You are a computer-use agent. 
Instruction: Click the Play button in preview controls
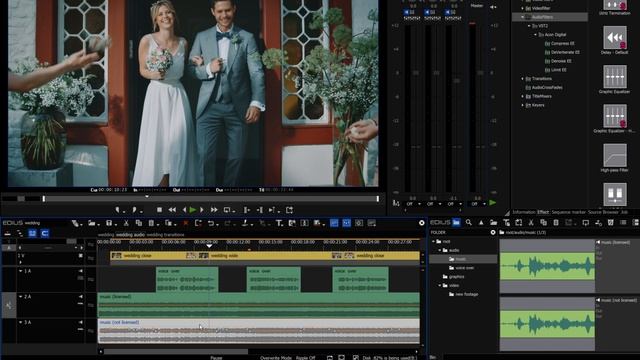[193, 210]
